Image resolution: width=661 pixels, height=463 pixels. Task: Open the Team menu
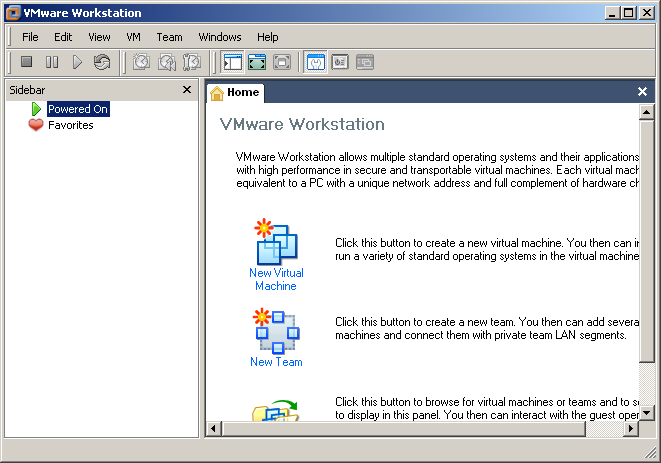coord(169,37)
